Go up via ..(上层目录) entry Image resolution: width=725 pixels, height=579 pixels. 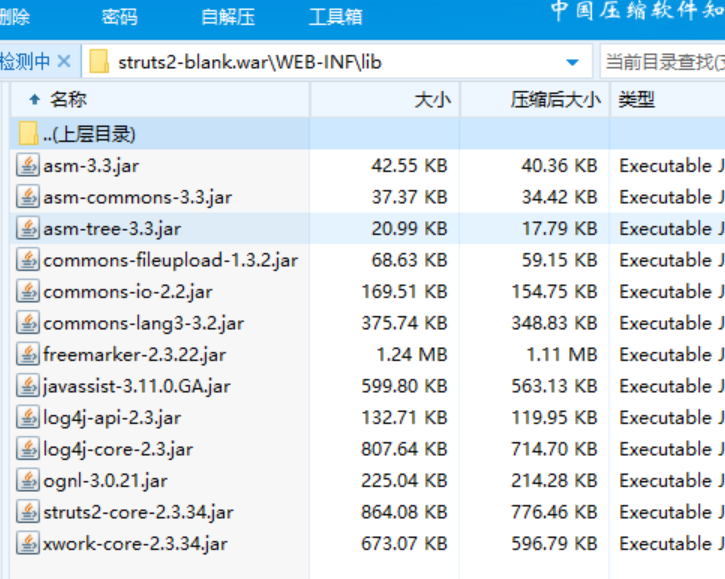coord(89,134)
